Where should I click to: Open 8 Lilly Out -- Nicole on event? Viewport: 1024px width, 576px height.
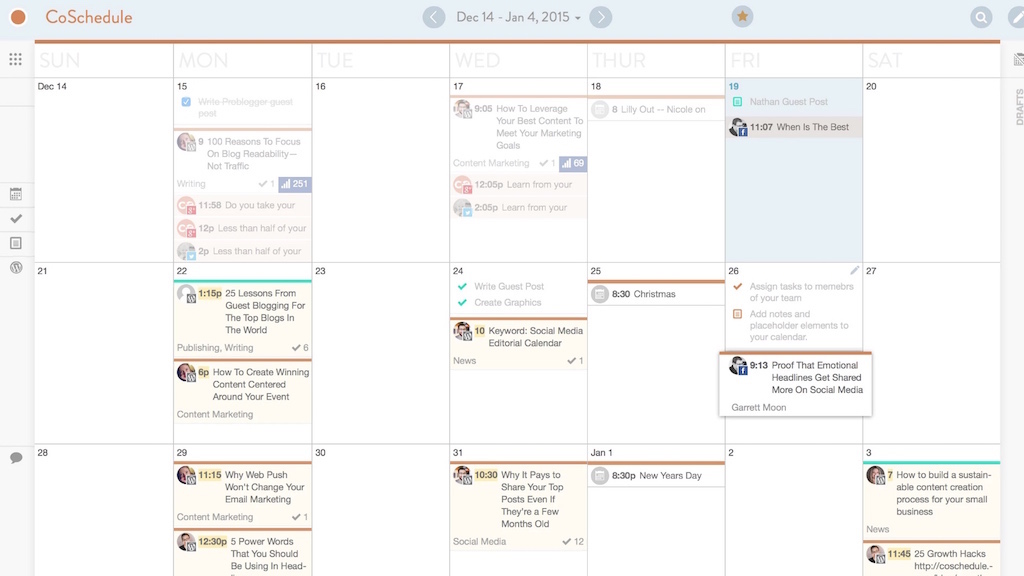pos(656,109)
